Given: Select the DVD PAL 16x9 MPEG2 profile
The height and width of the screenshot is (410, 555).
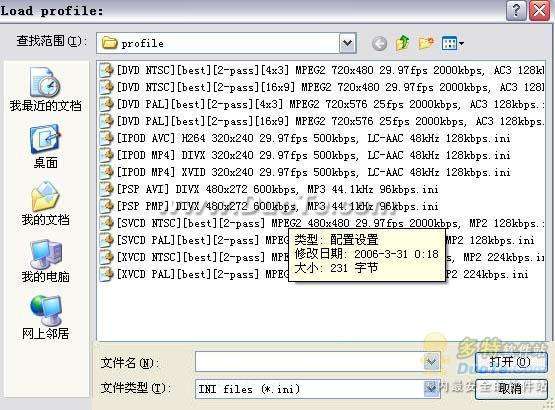Looking at the screenshot, I should 321,121.
